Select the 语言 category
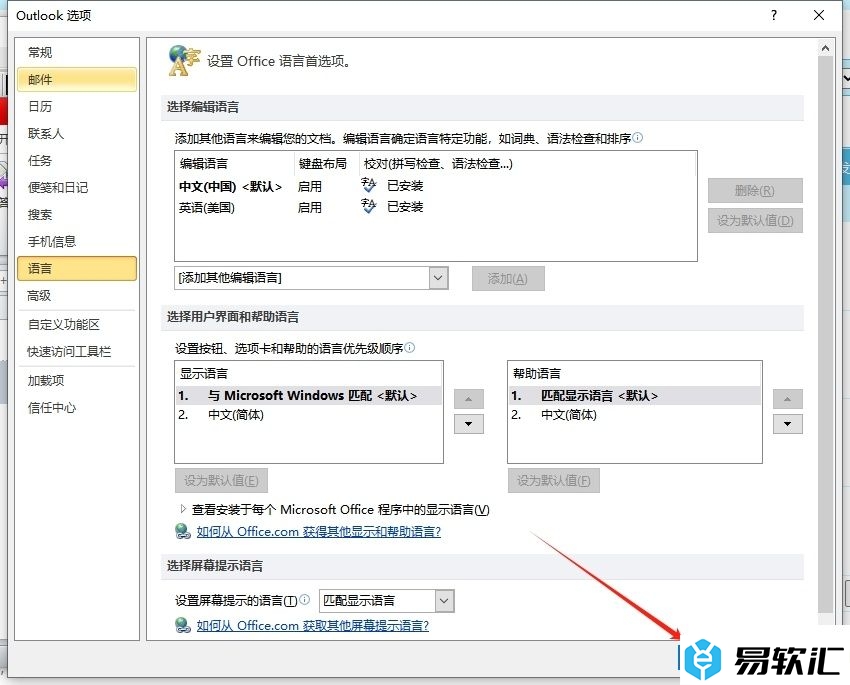 (76, 269)
